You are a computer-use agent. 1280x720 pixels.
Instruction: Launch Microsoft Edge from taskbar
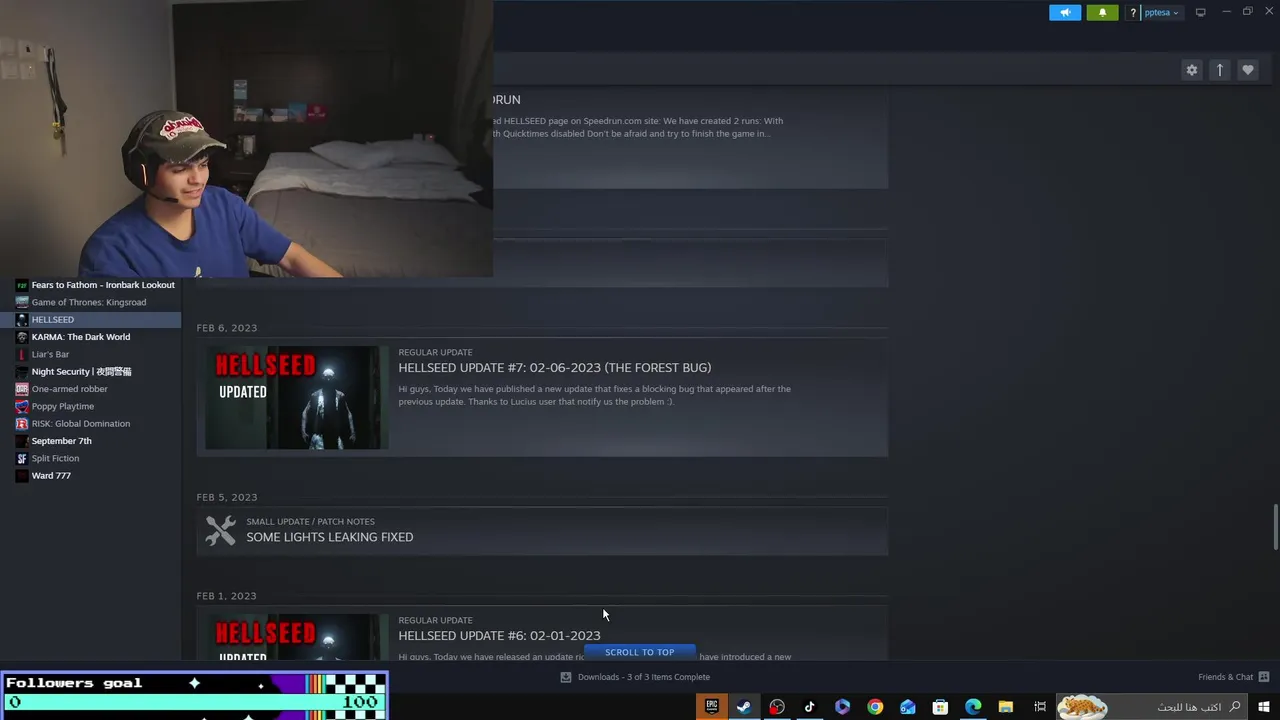coord(973,707)
